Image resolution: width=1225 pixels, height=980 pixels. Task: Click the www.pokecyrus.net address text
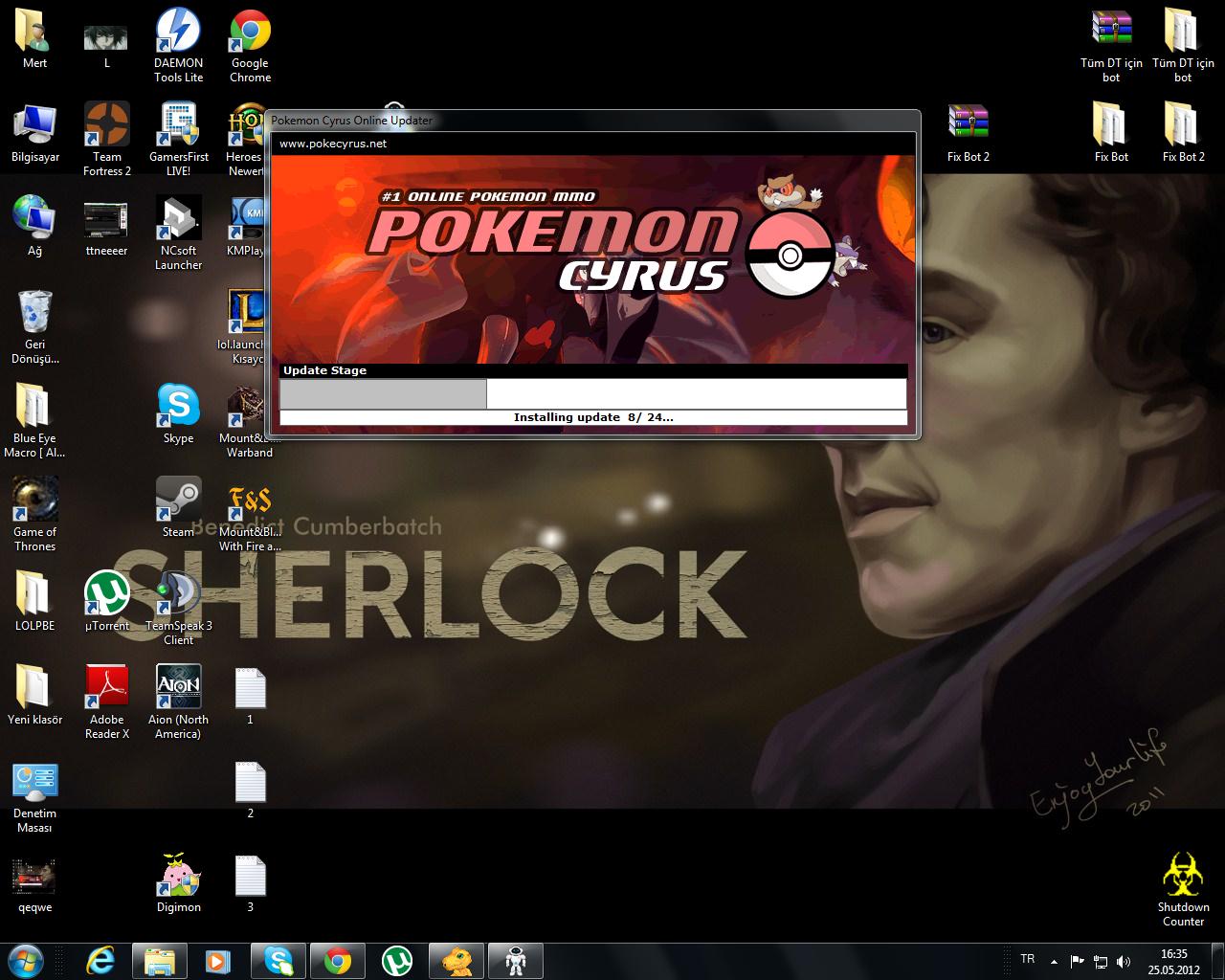point(333,144)
